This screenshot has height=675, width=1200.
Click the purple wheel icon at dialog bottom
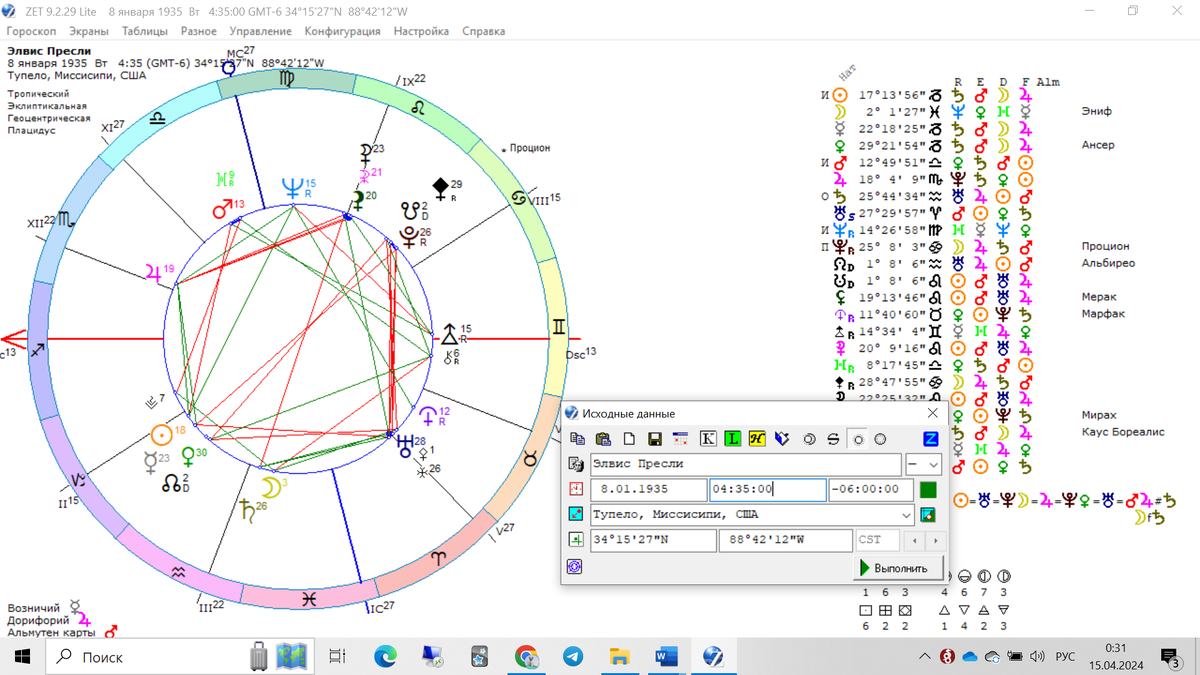tap(576, 567)
